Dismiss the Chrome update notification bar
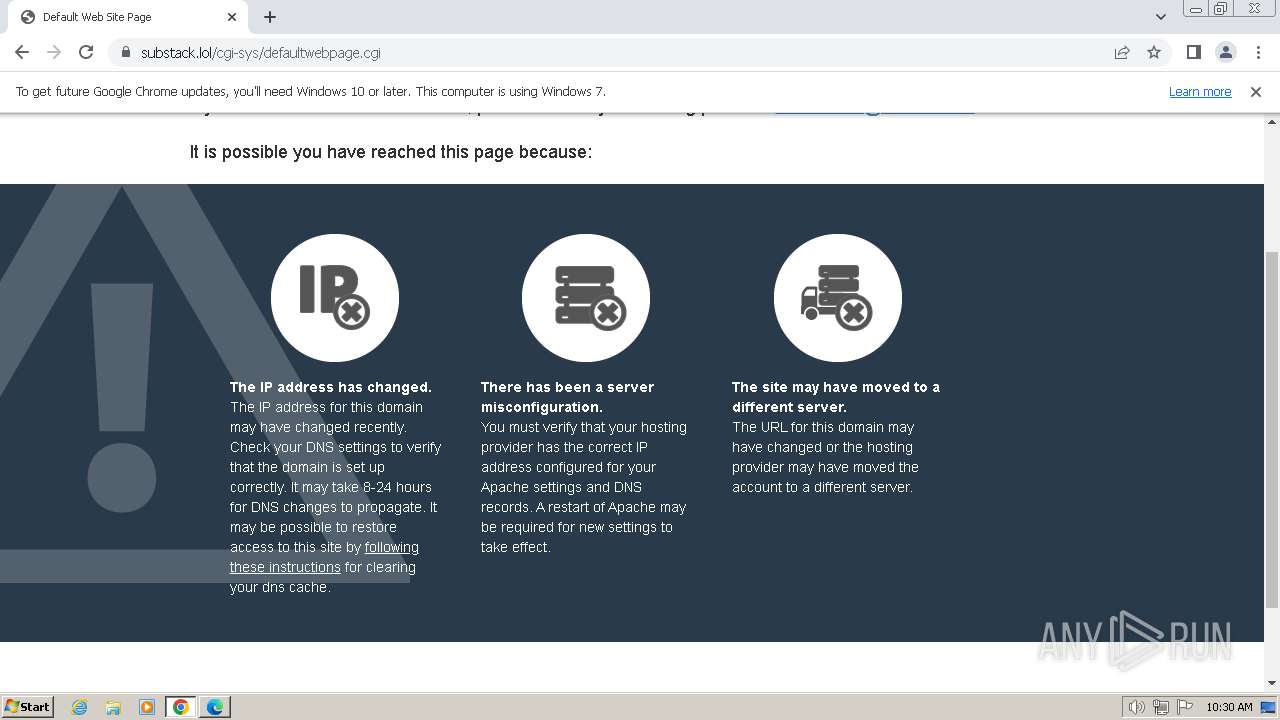The width and height of the screenshot is (1280, 720). (x=1256, y=91)
